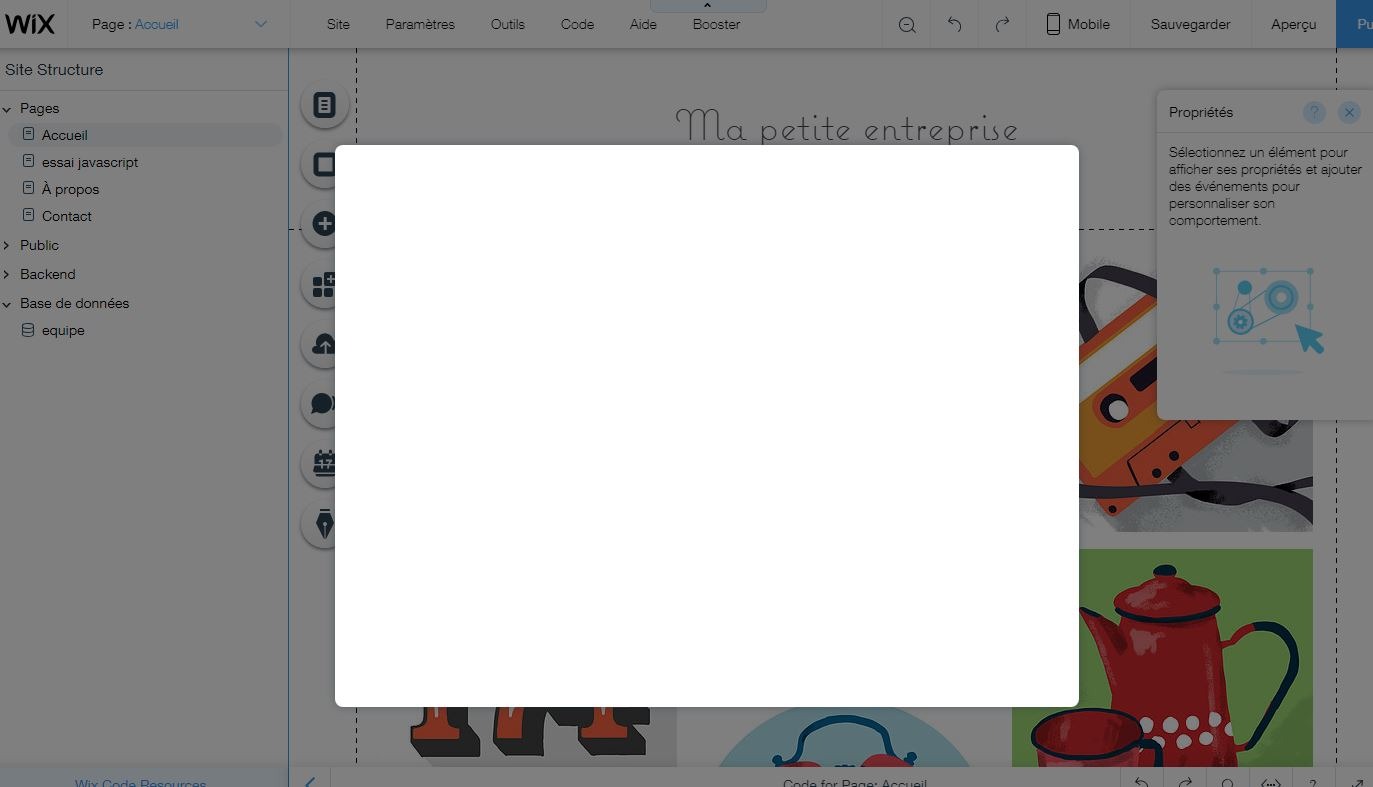Collapse the Base de données section
The height and width of the screenshot is (787, 1373).
[7, 303]
